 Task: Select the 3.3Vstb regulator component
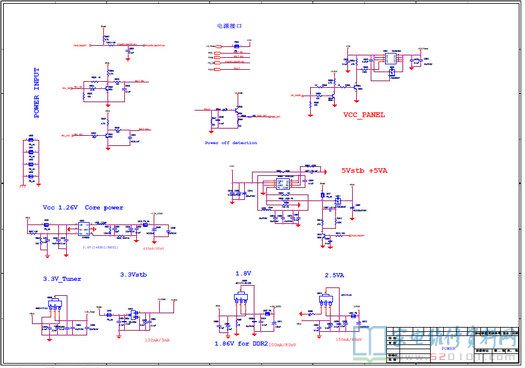point(134,314)
